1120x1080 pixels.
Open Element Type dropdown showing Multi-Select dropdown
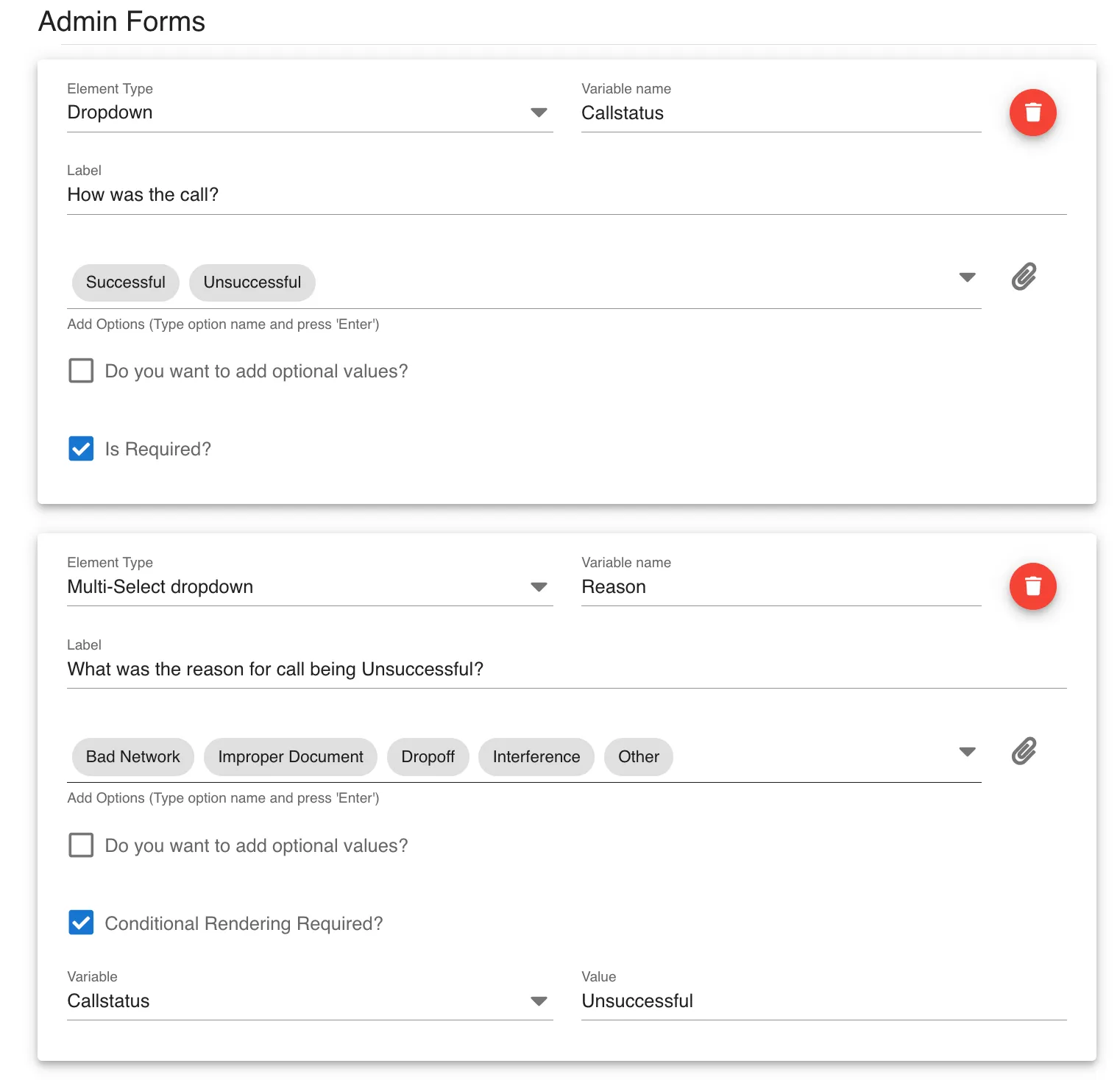pyautogui.click(x=310, y=586)
